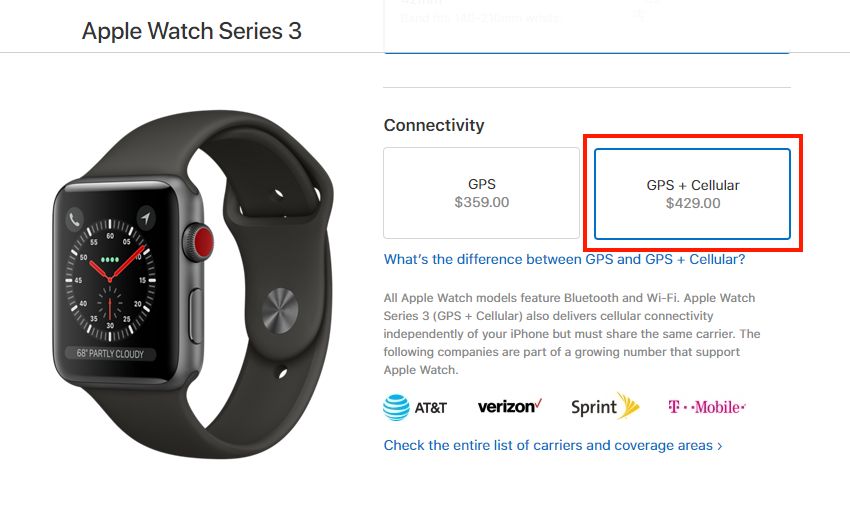Open the GPS vs GPS + Cellular difference link
Image resolution: width=850 pixels, height=516 pixels.
564,260
